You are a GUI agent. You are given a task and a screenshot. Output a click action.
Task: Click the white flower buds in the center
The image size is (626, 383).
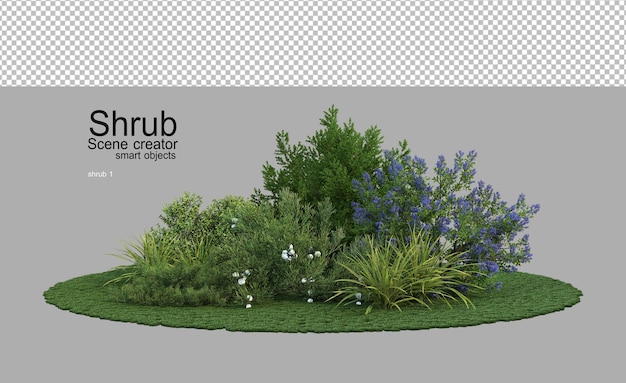point(289,254)
